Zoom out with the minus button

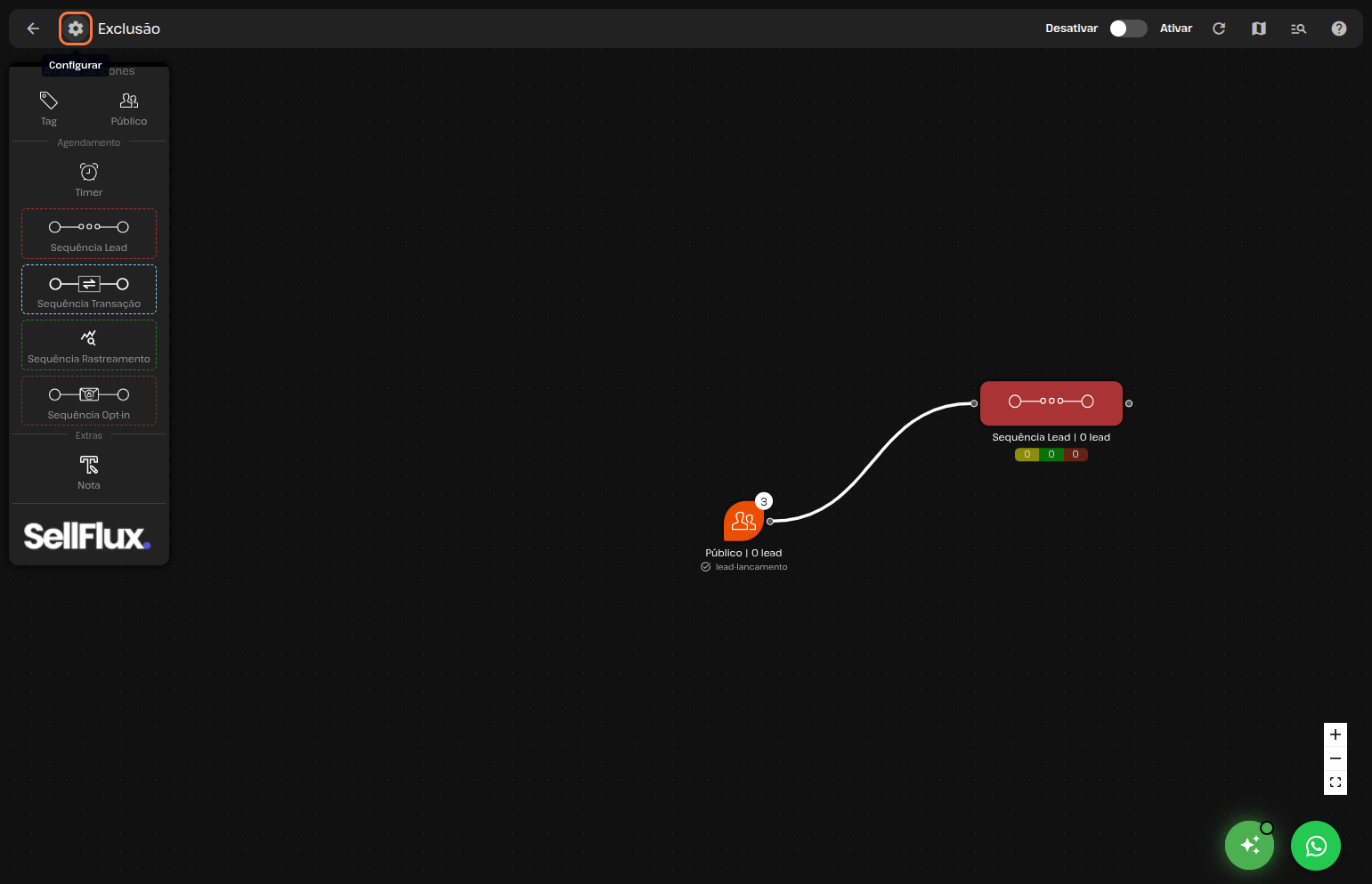(1335, 758)
